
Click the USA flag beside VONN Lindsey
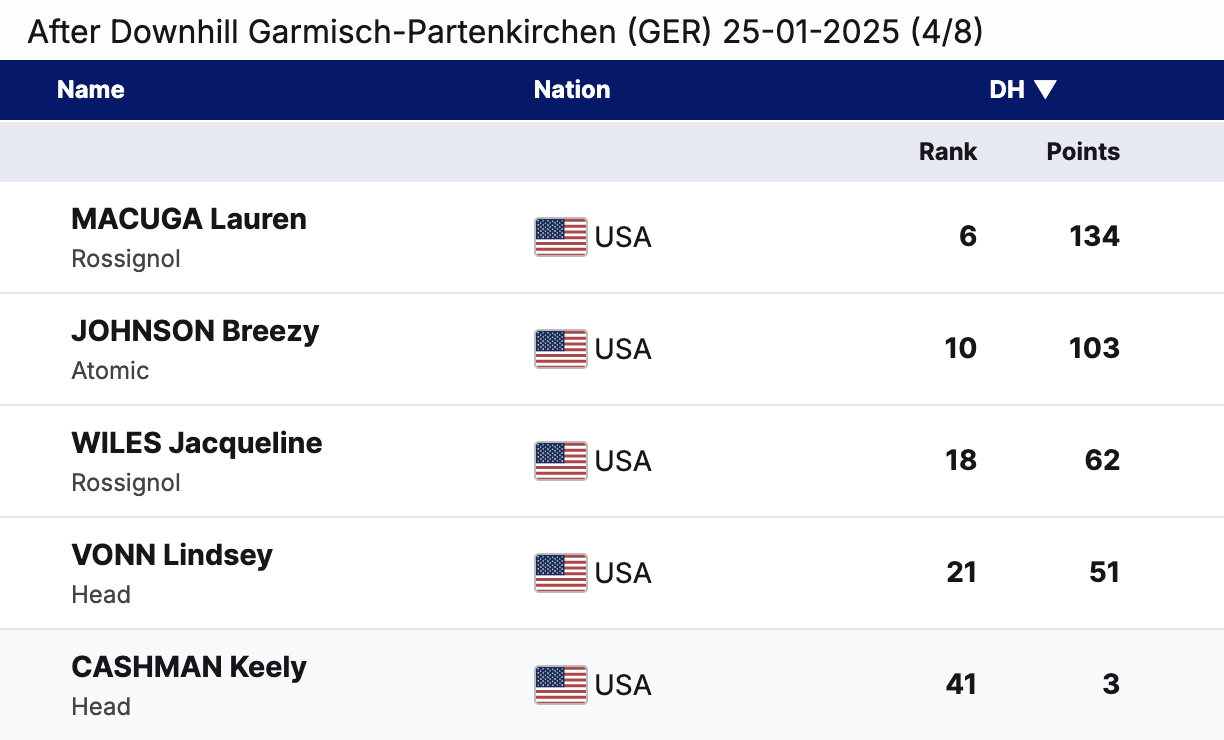pos(560,573)
